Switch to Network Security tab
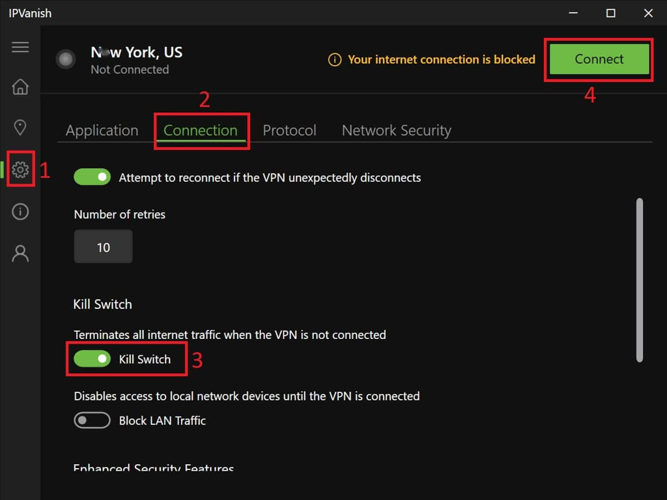Viewport: 667px width, 500px height. click(396, 131)
